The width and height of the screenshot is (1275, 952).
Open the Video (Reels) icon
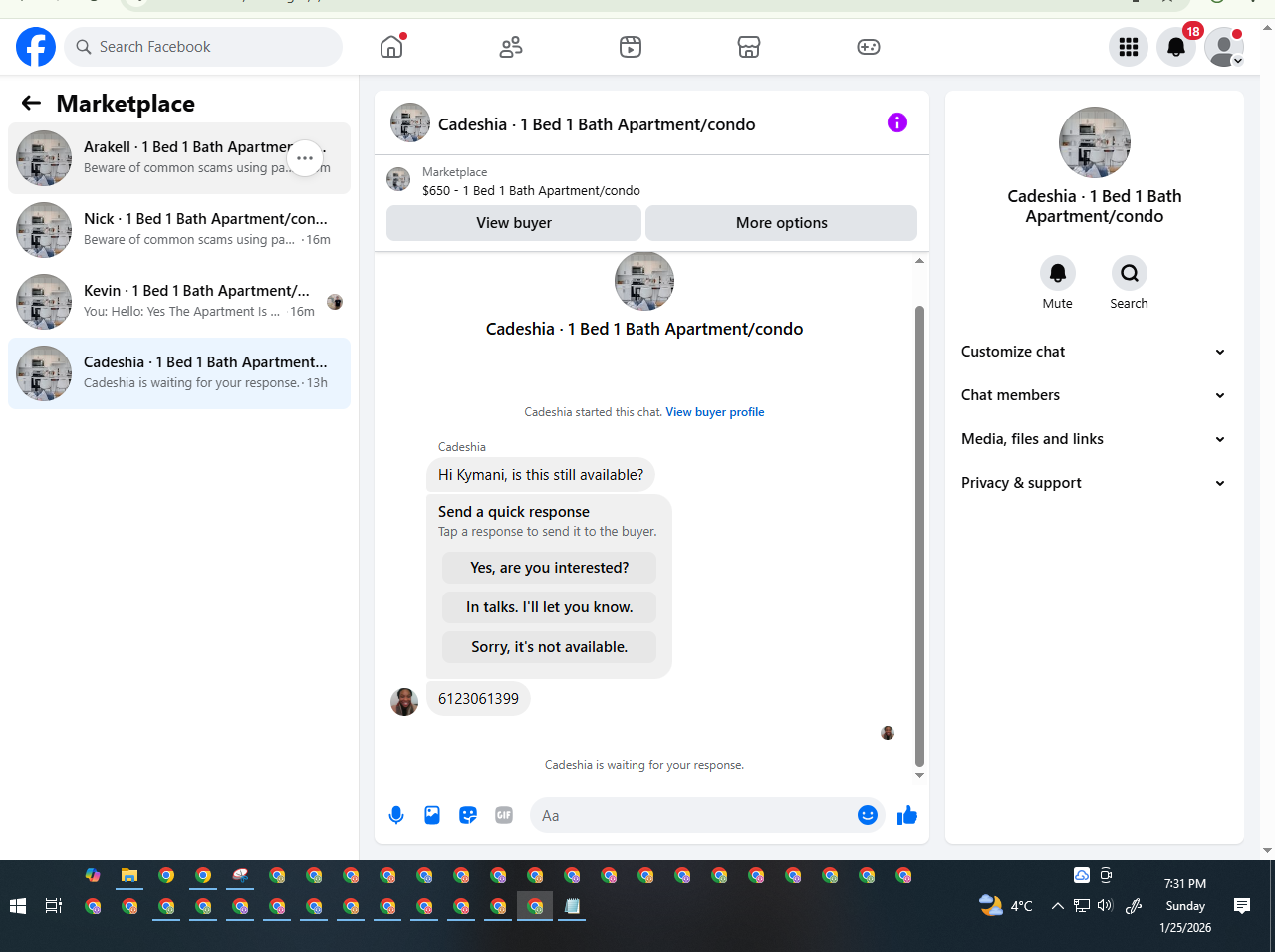(631, 47)
